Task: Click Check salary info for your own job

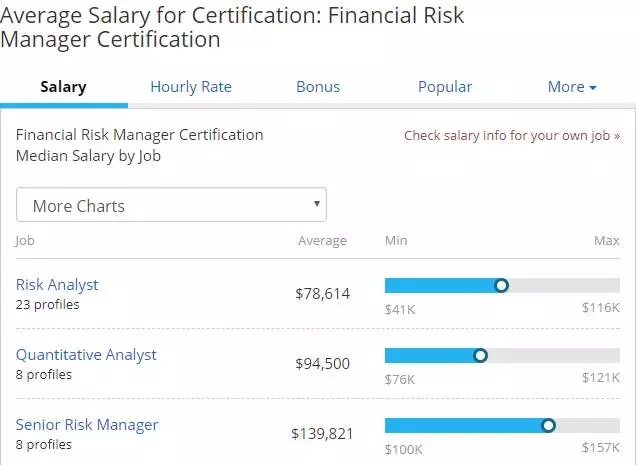Action: tap(511, 136)
